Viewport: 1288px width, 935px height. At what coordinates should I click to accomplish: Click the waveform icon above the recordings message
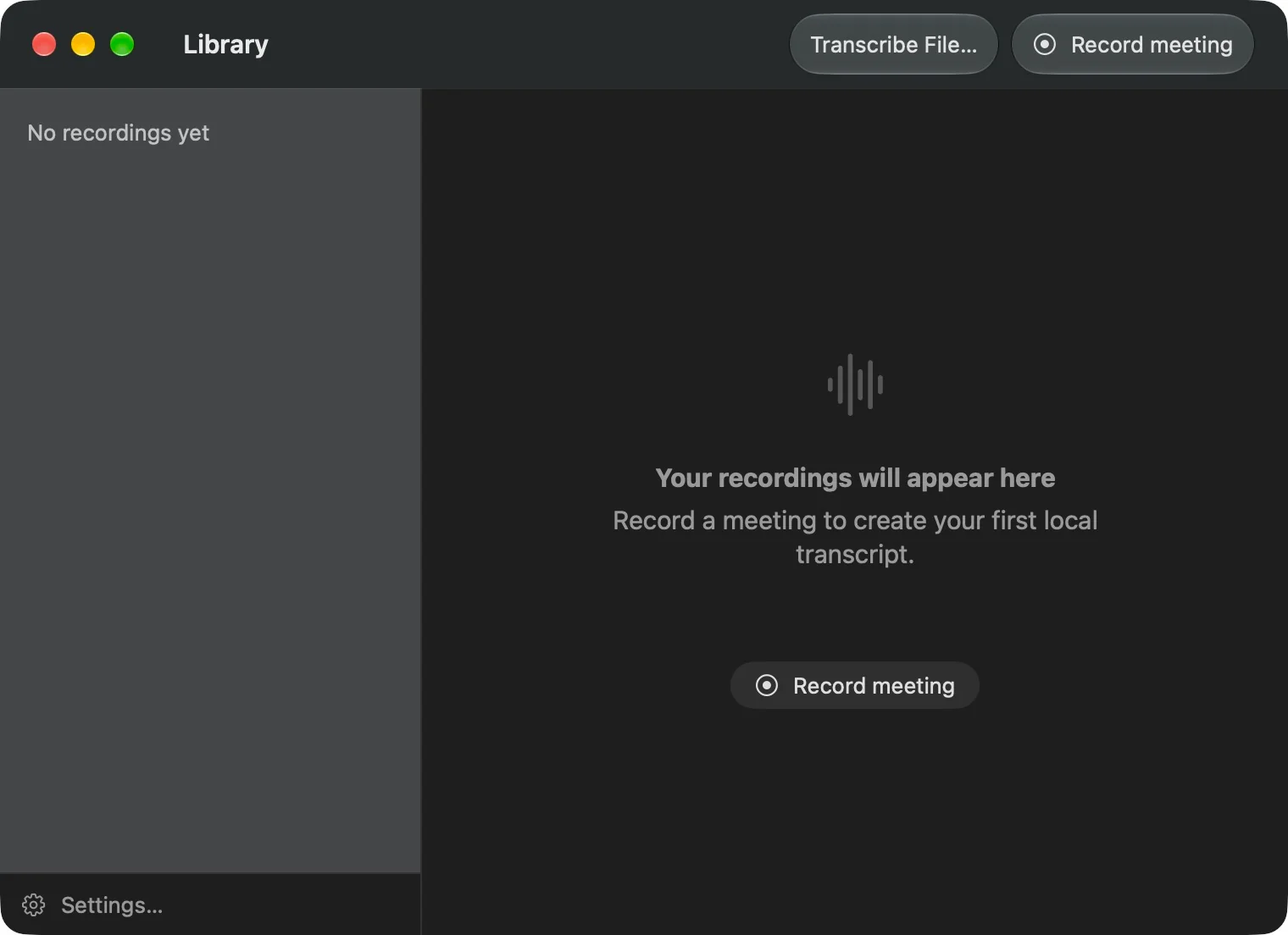pos(855,385)
